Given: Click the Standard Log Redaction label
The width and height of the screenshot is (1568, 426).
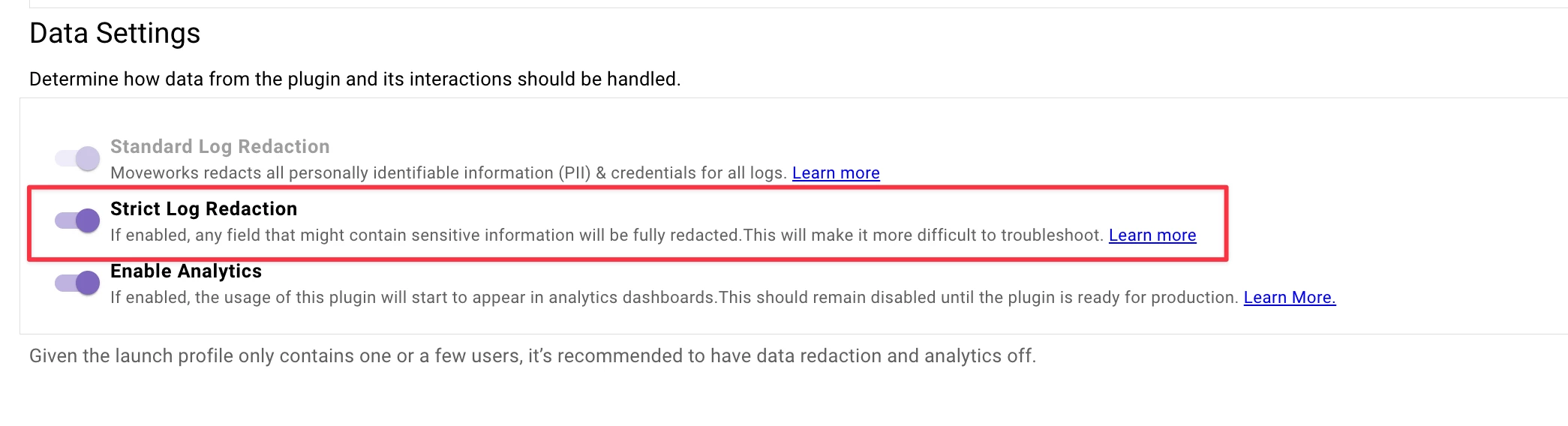Looking at the screenshot, I should [220, 146].
